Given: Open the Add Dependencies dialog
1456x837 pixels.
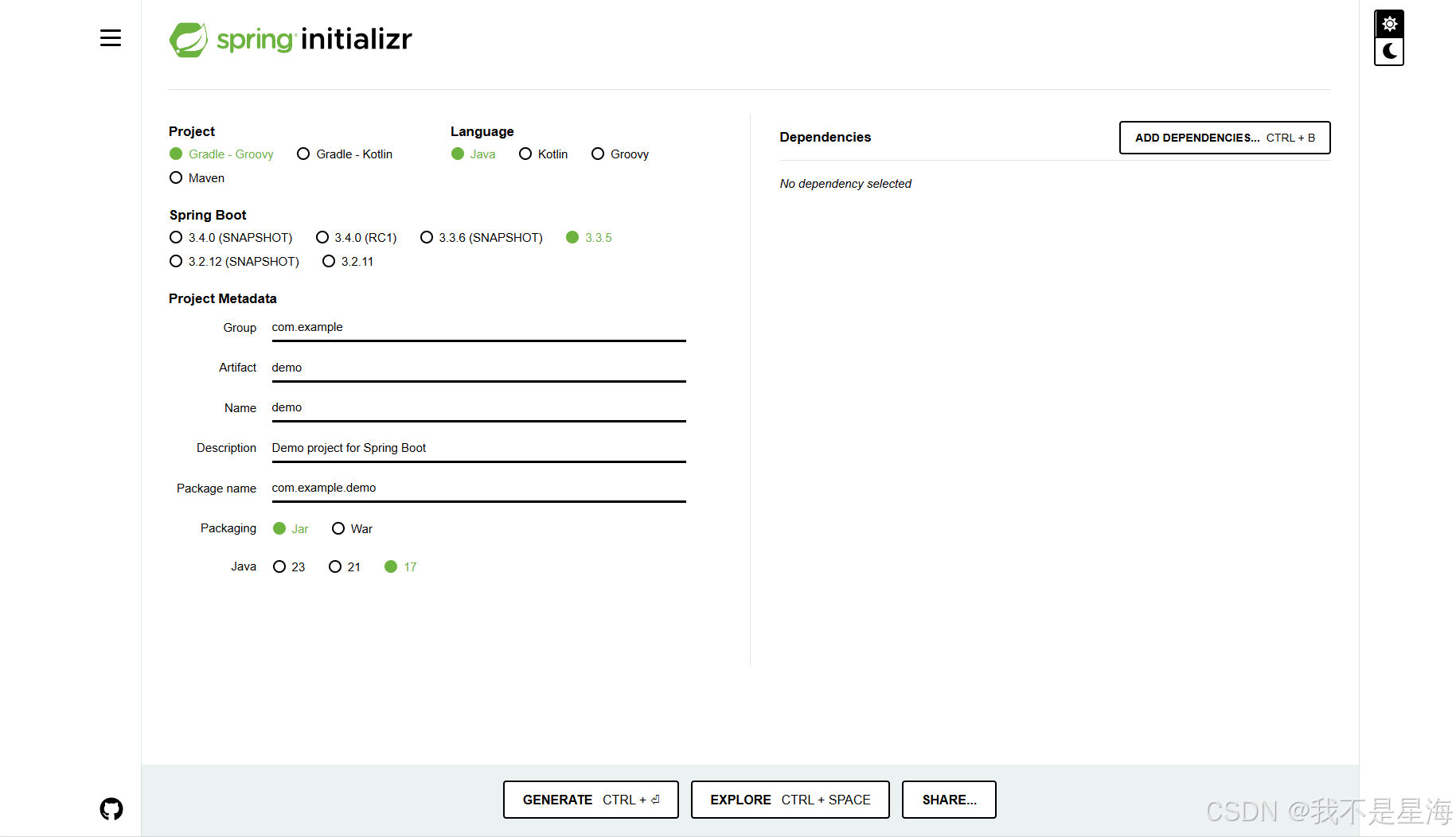Looking at the screenshot, I should coord(1224,138).
